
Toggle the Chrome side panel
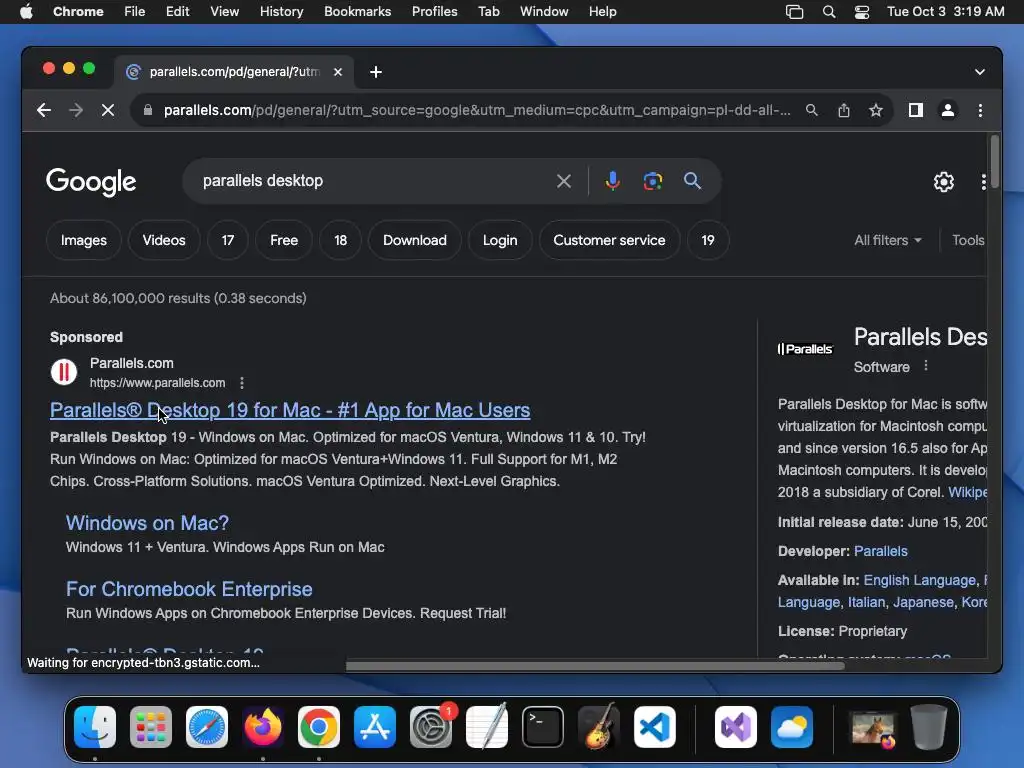[916, 110]
